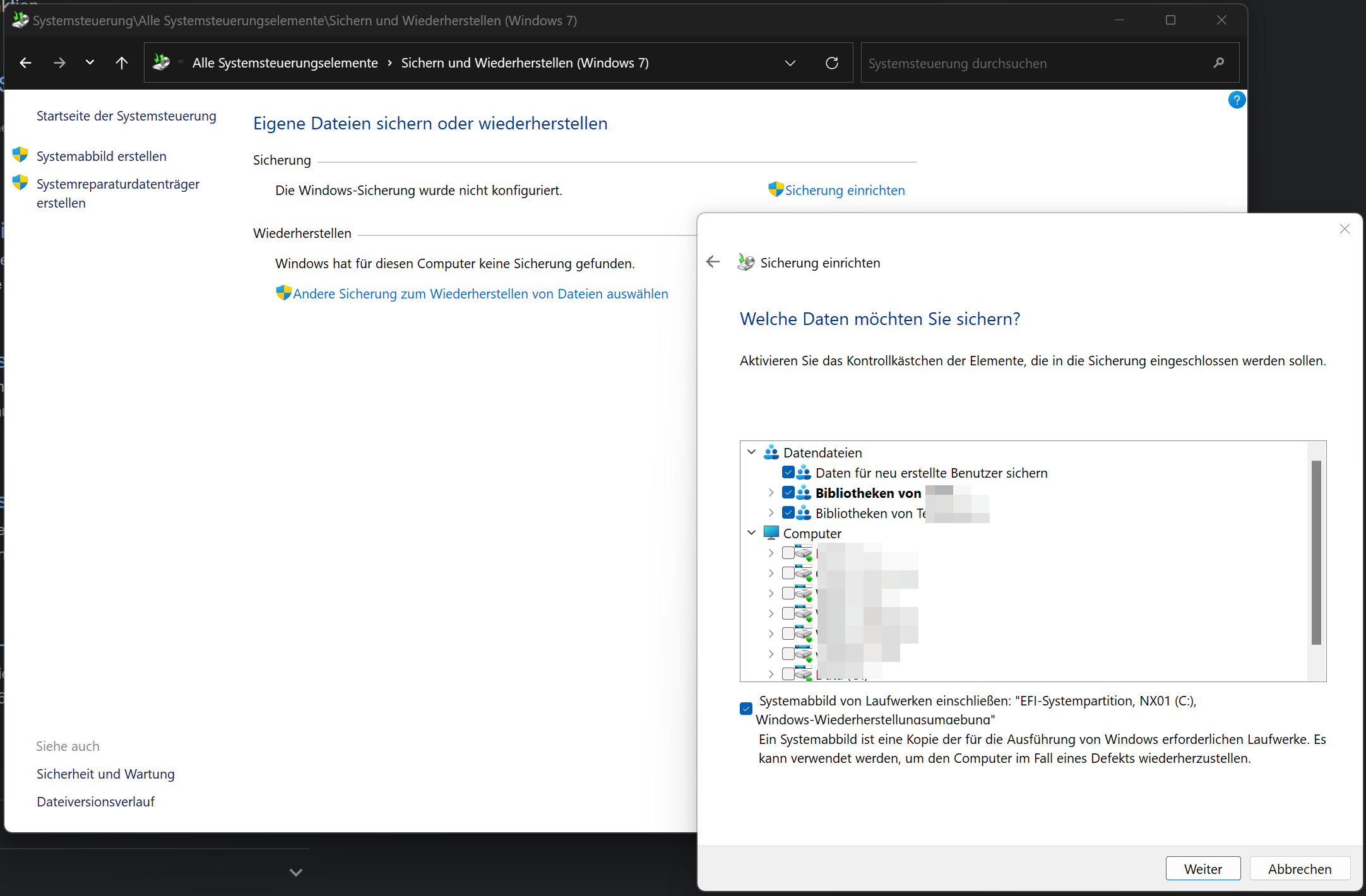Click the Weiter button
The image size is (1366, 896).
coord(1203,869)
